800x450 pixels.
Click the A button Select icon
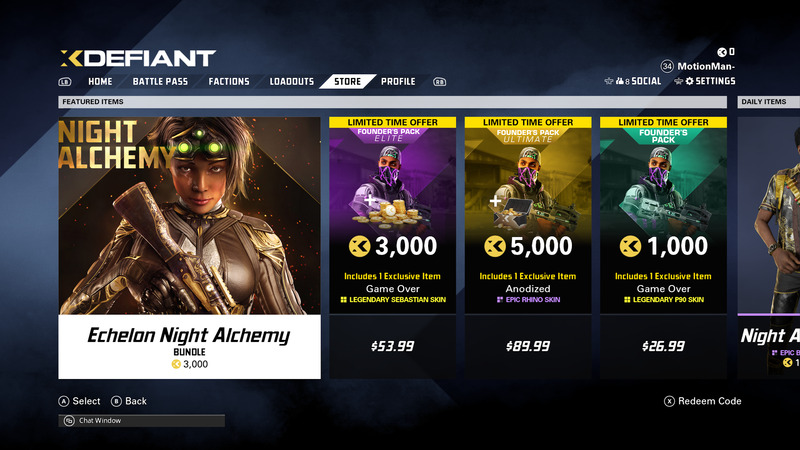[63, 402]
